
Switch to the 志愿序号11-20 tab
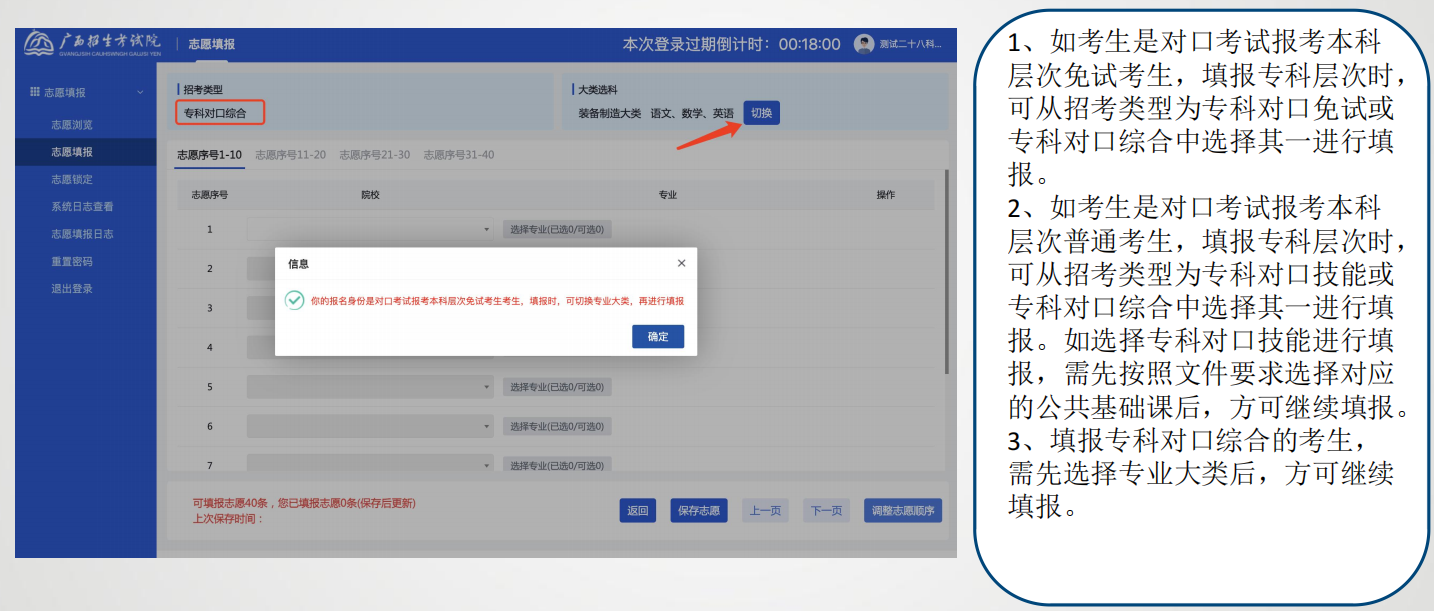coord(290,155)
